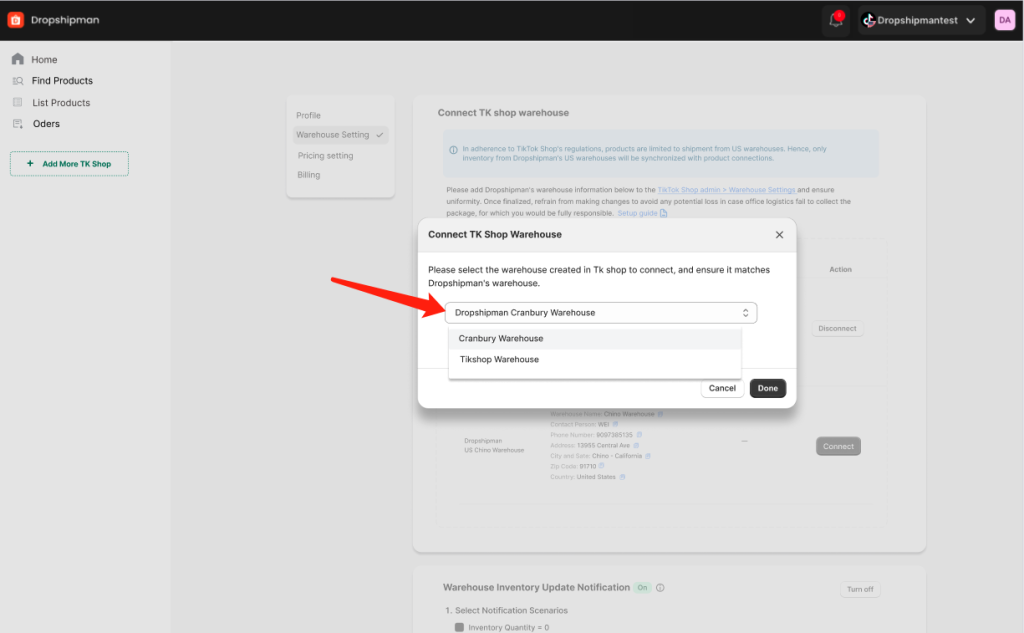The image size is (1024, 633).
Task: Cancel the warehouse connection dialog
Action: [x=722, y=389]
